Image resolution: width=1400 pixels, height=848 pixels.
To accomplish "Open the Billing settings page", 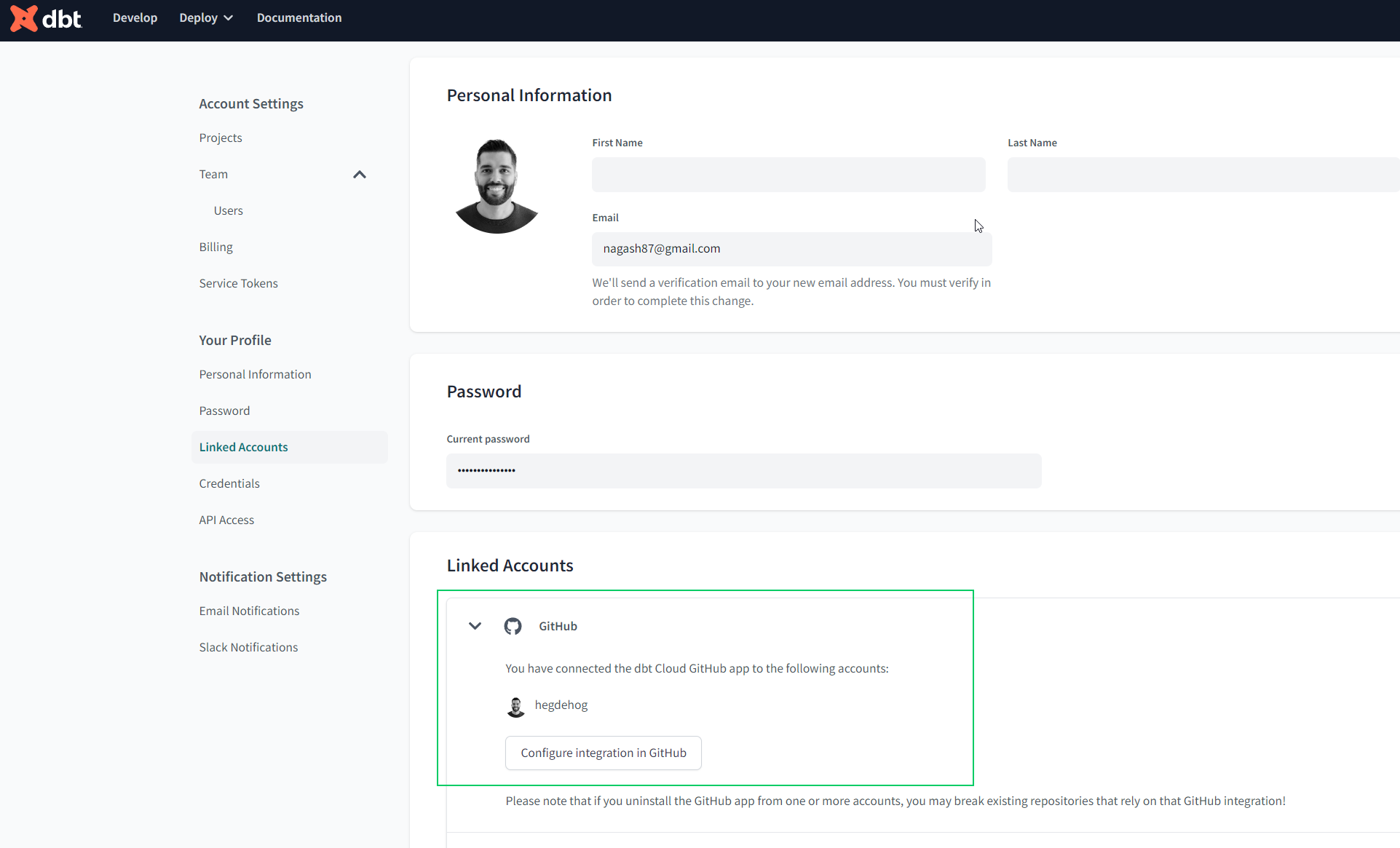I will (x=216, y=247).
